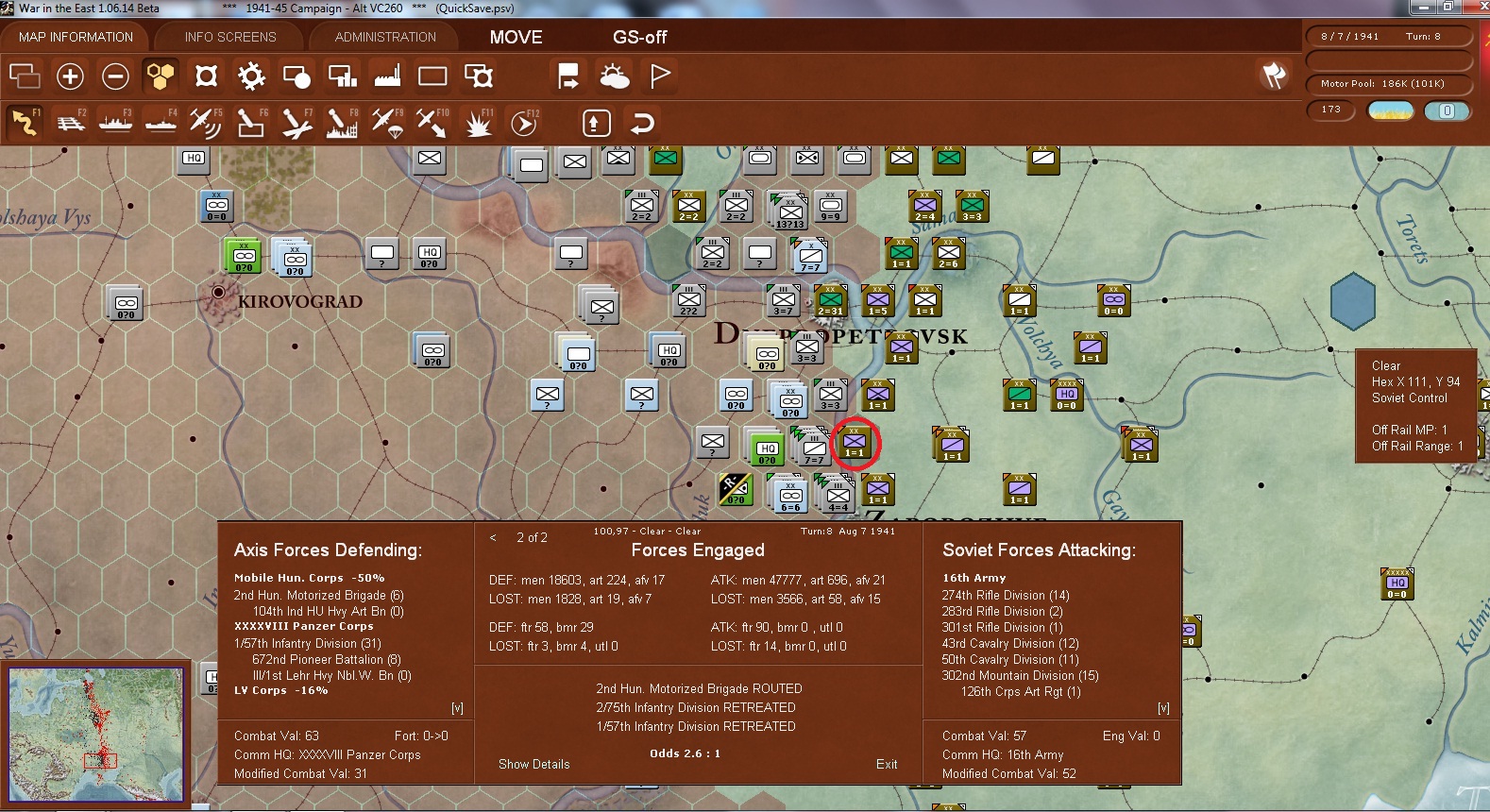This screenshot has height=812, width=1490.
Task: Toggle the plain rectangle toolbar icon
Action: click(x=432, y=76)
